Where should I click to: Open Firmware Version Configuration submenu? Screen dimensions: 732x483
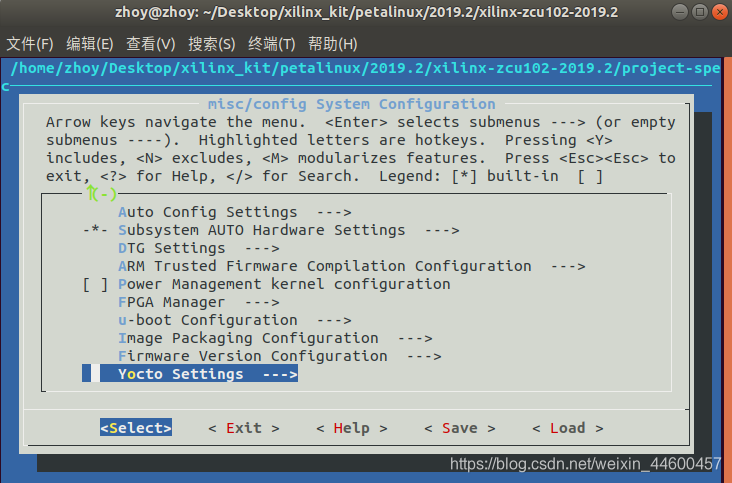[x=280, y=356]
